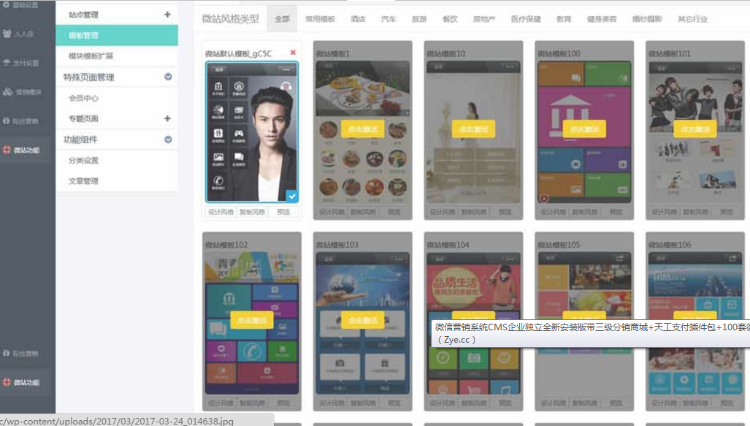
Task: Activate 微站模板101 with its yellow 点击激活 button
Action: [695, 129]
